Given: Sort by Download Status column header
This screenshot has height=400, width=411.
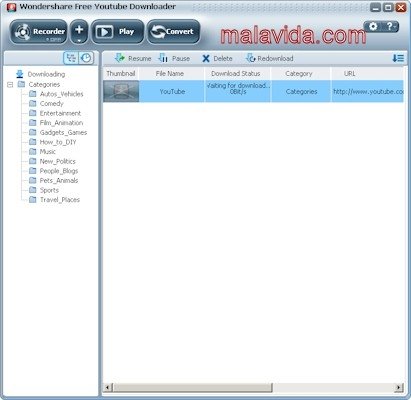Looking at the screenshot, I should [x=237, y=74].
